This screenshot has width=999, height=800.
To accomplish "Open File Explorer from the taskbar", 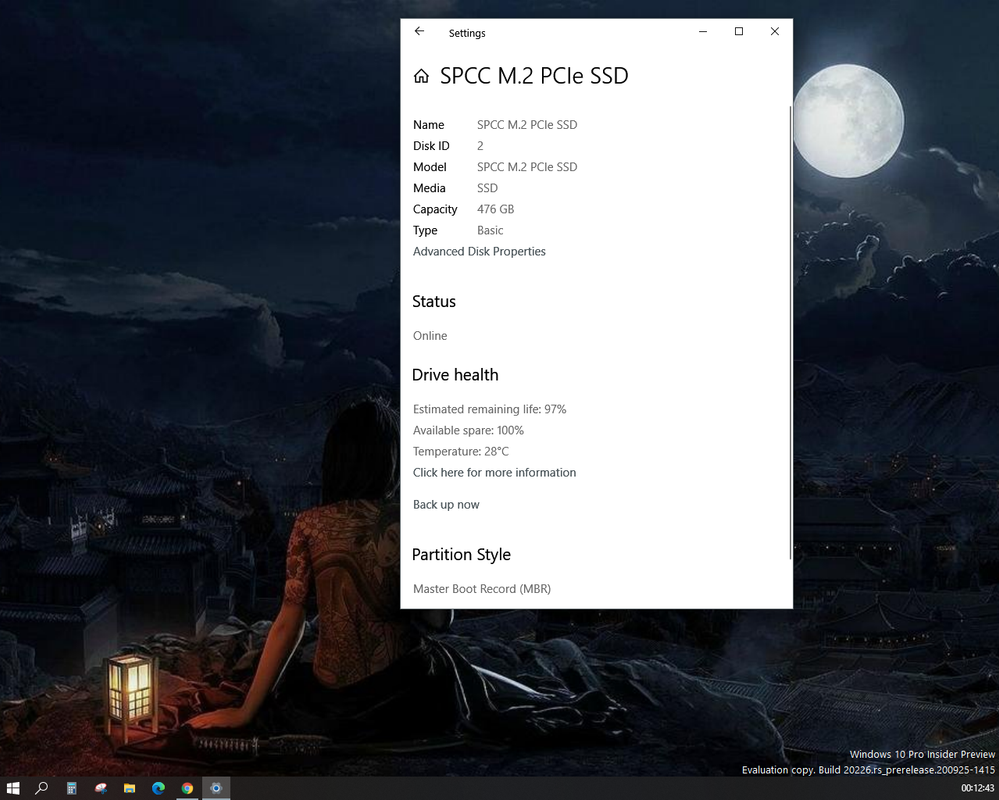I will click(129, 788).
